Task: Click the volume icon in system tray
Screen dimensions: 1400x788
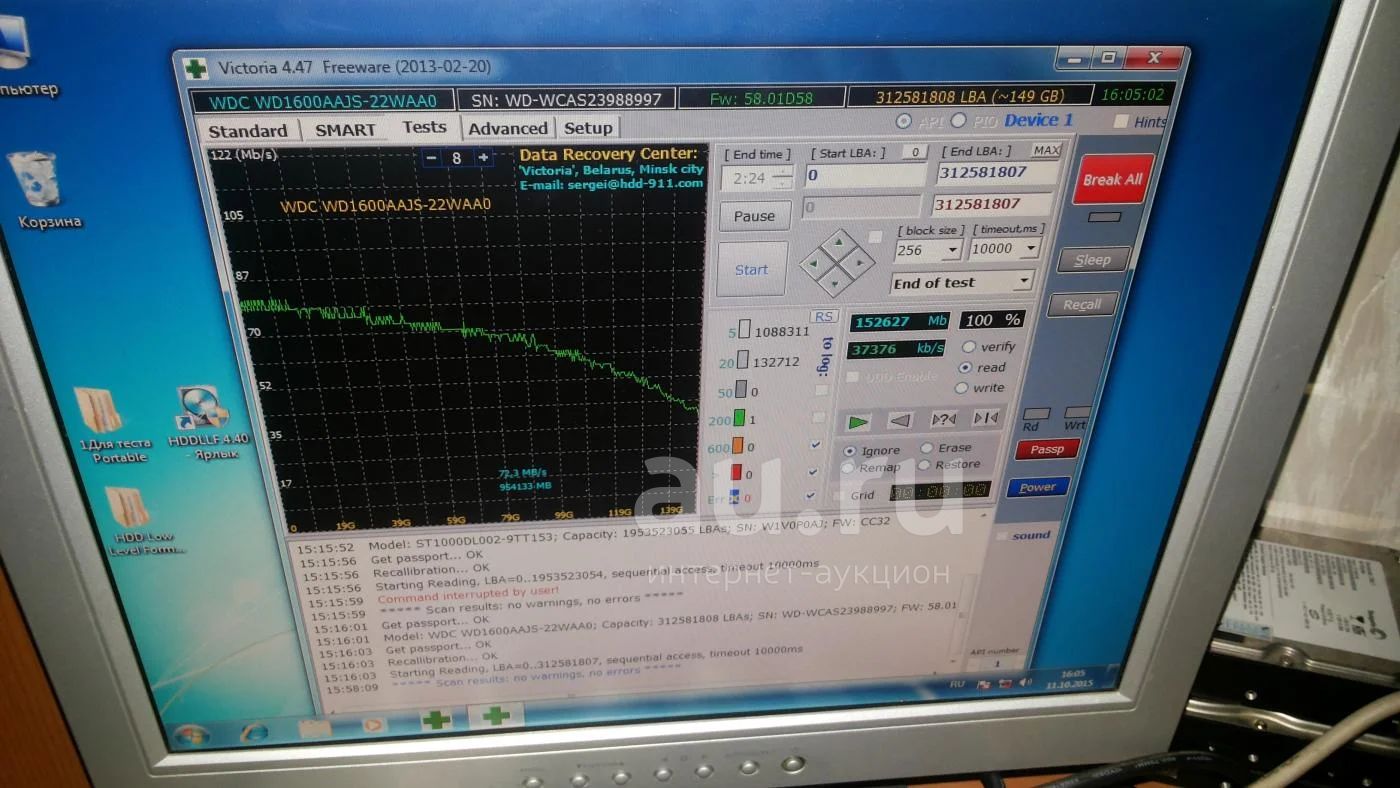Action: point(1025,682)
